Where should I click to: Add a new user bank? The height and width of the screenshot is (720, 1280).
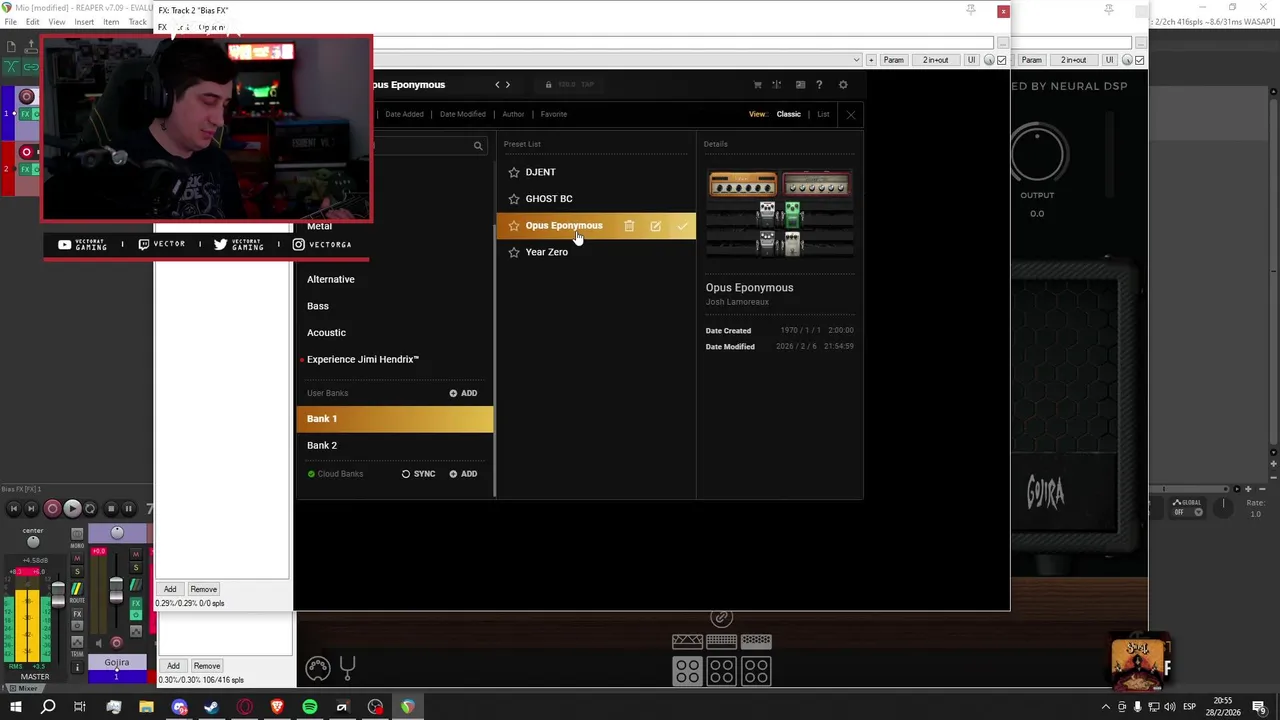click(x=463, y=393)
